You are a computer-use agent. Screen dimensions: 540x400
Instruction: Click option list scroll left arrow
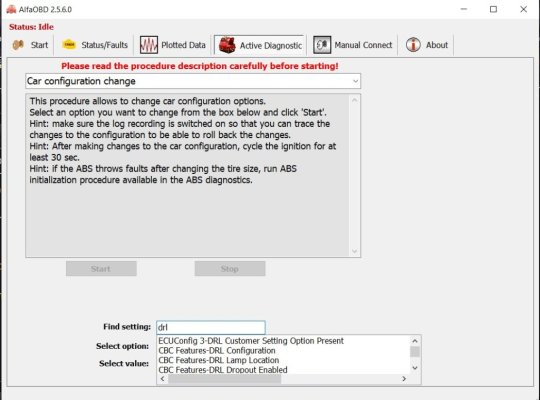coord(163,379)
